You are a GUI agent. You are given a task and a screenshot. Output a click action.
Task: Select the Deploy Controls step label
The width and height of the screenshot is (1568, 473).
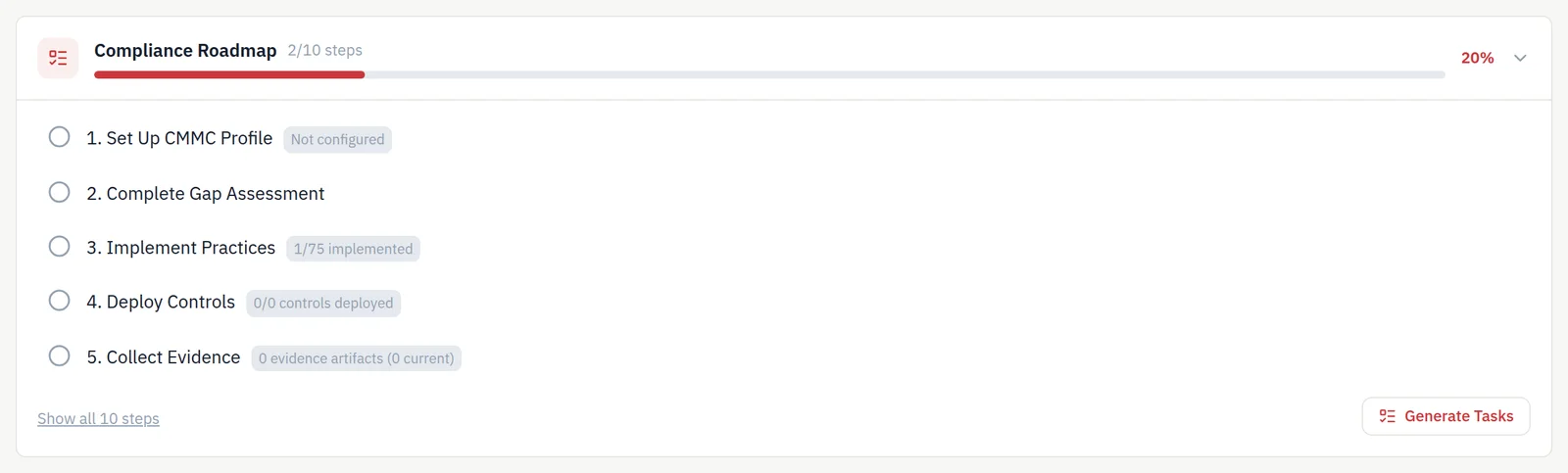tap(161, 302)
